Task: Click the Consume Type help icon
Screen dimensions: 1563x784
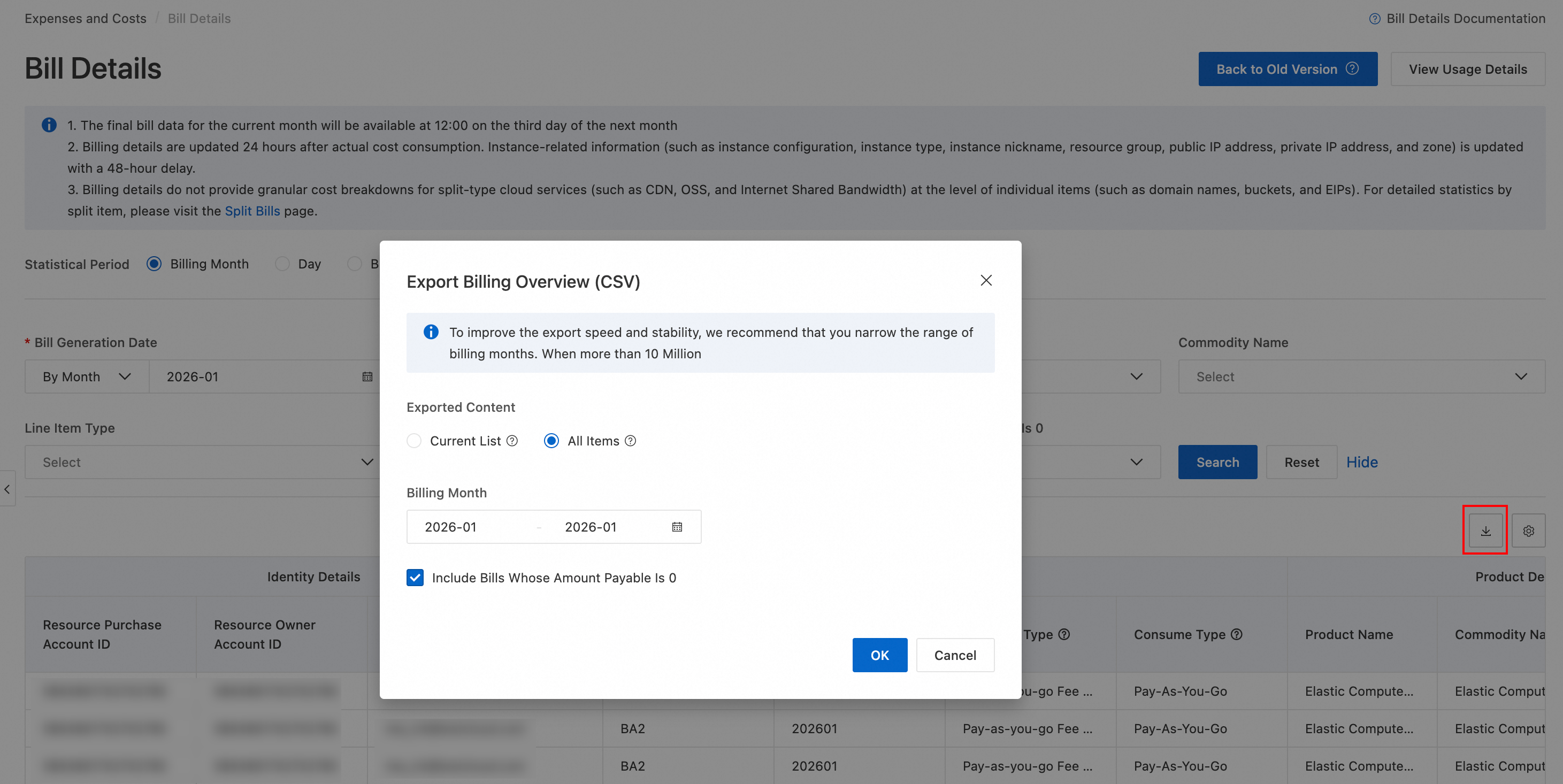Action: pos(1237,634)
